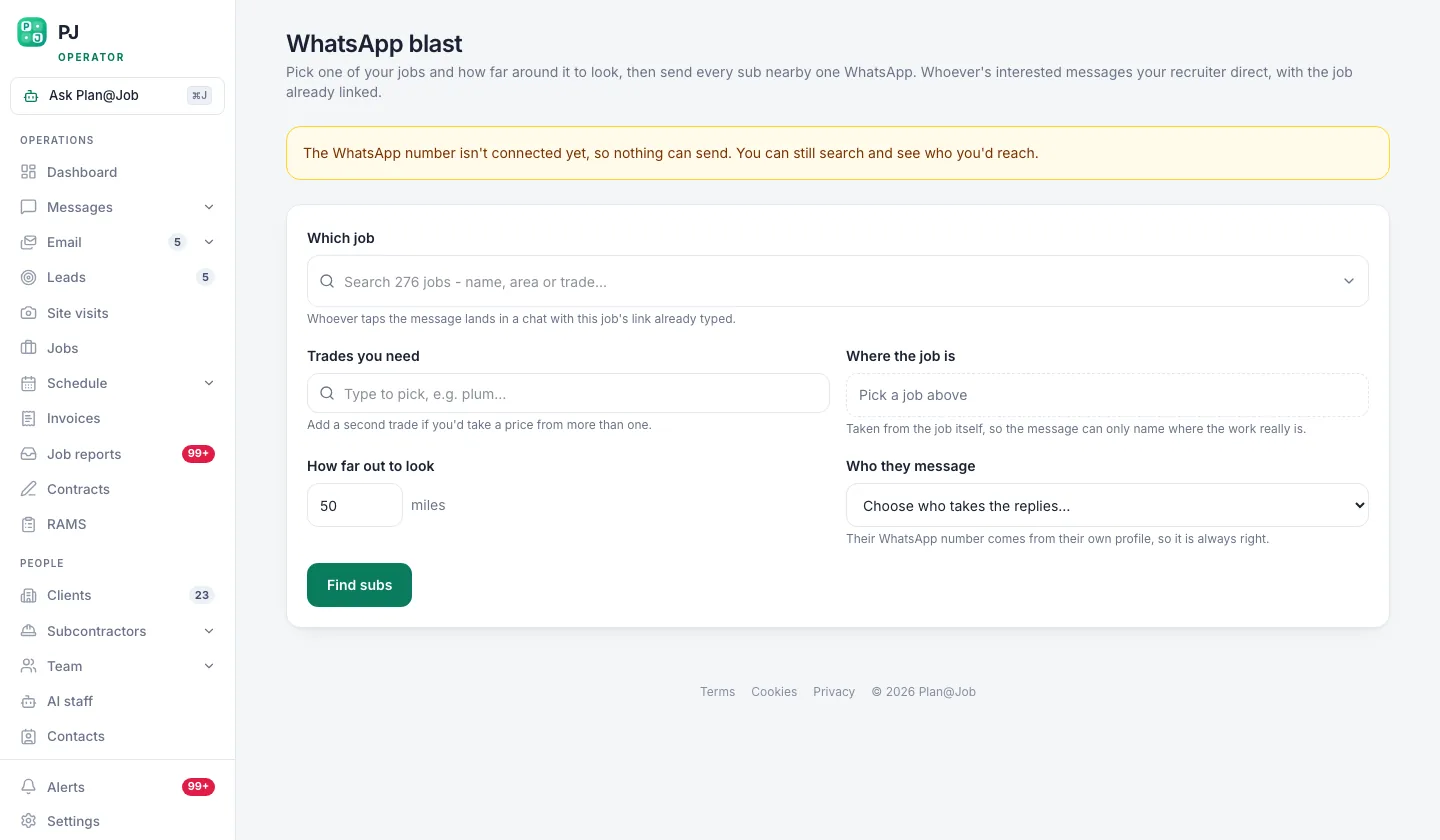The width and height of the screenshot is (1440, 840).
Task: Click the RAMS clipboard icon
Action: (x=28, y=524)
